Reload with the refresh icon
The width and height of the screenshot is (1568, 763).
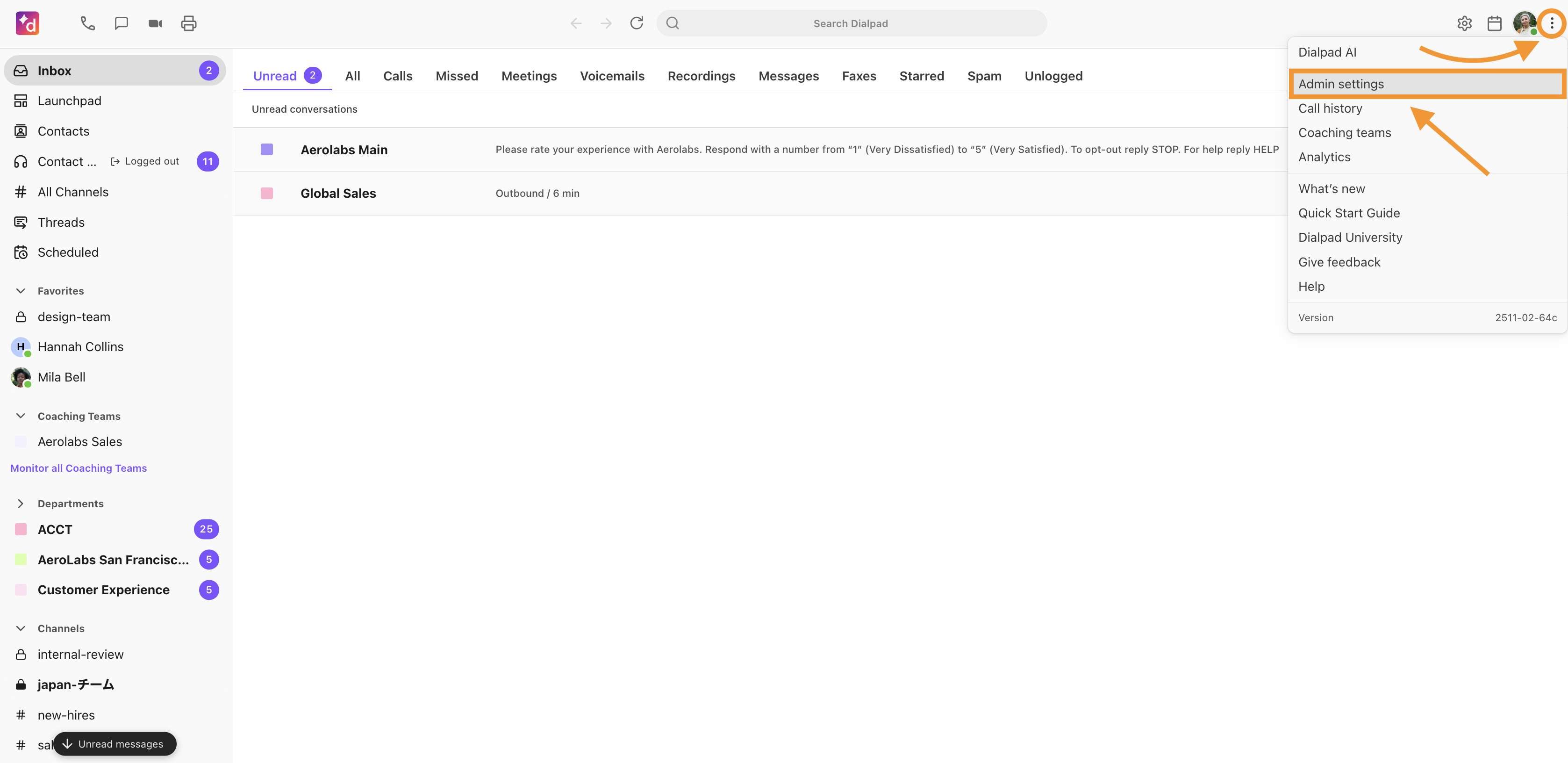coord(637,23)
